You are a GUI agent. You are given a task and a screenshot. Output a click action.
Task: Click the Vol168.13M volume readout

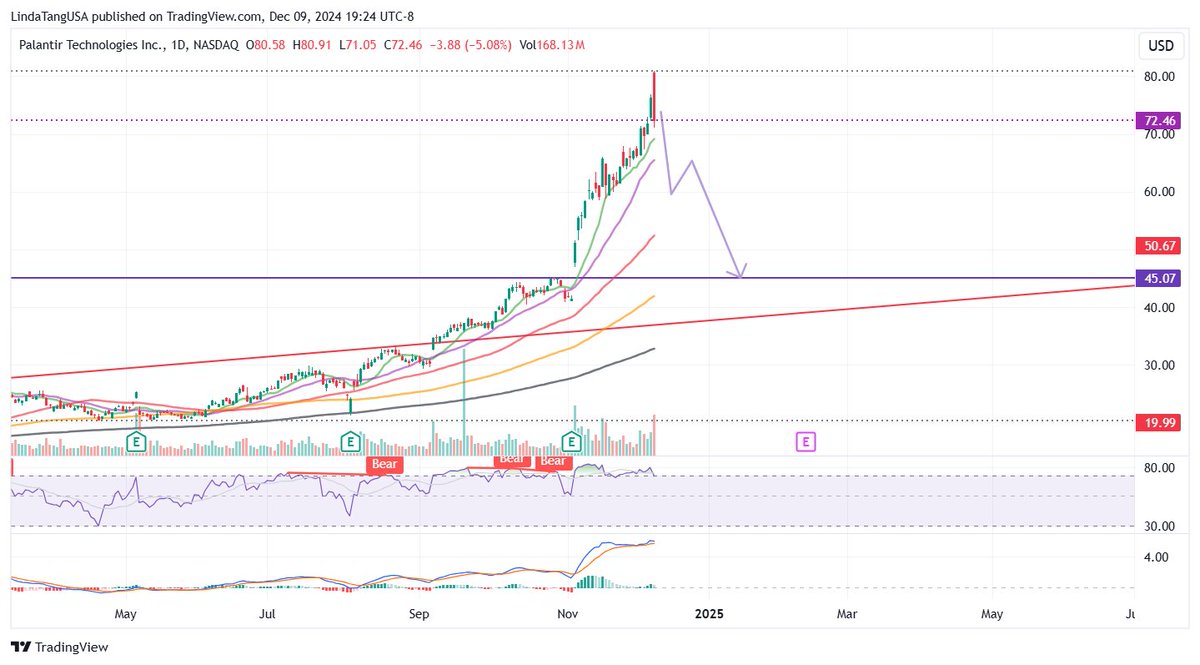(x=551, y=45)
